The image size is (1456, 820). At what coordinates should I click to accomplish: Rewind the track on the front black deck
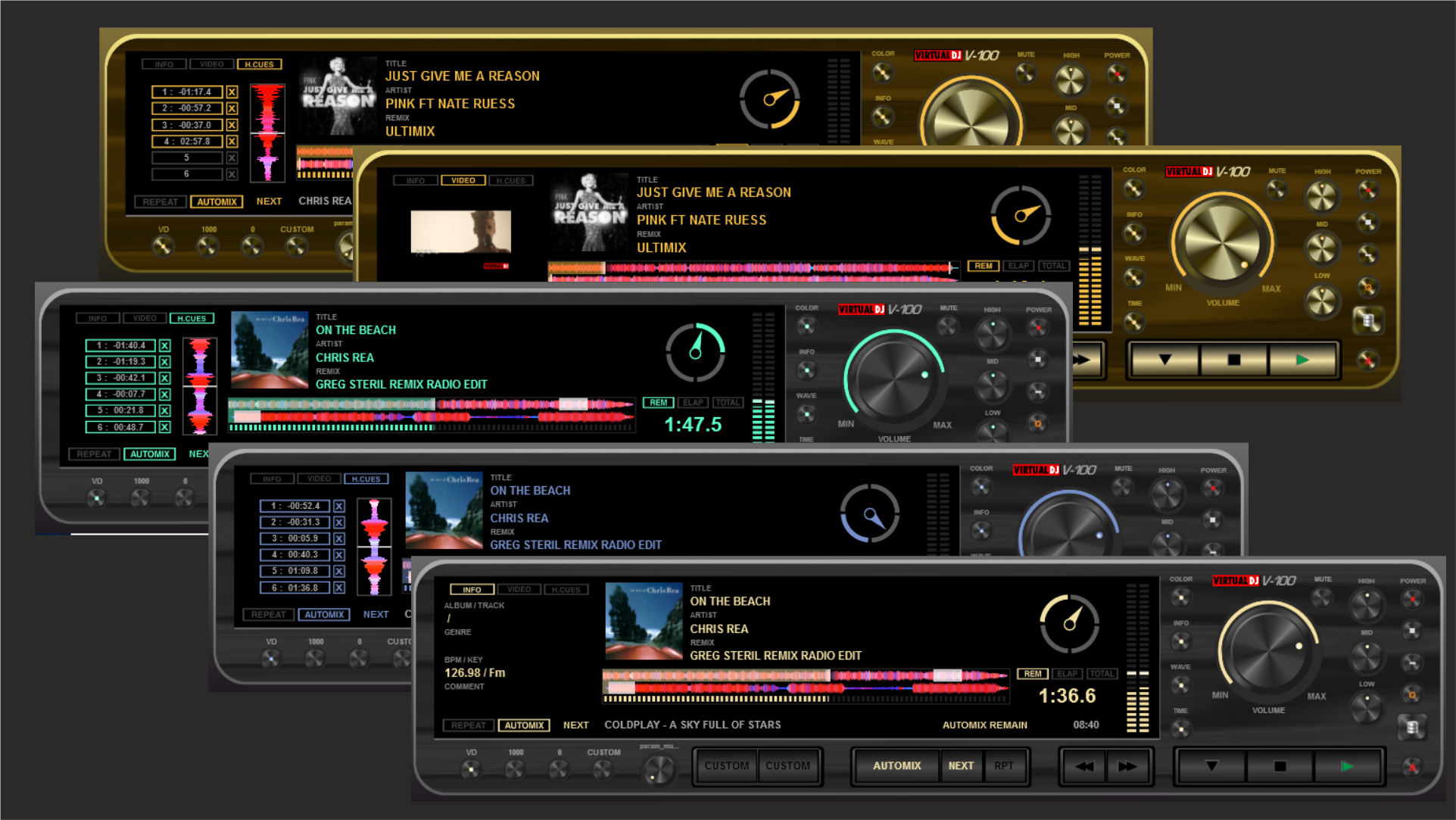[1083, 766]
